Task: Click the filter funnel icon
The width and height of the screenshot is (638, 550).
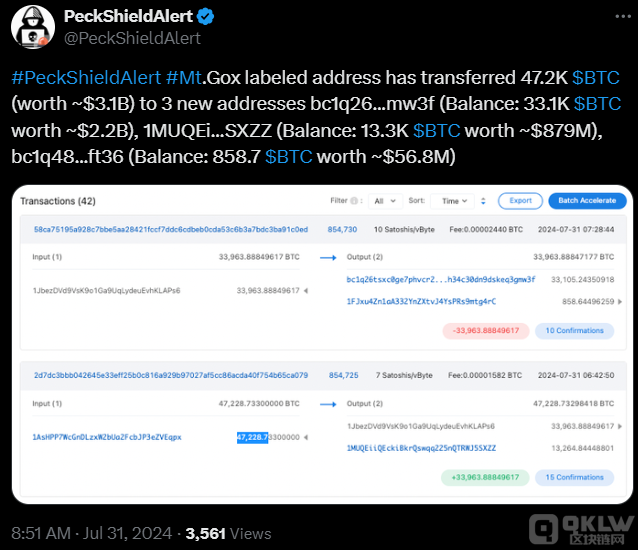Action: pyautogui.click(x=350, y=200)
